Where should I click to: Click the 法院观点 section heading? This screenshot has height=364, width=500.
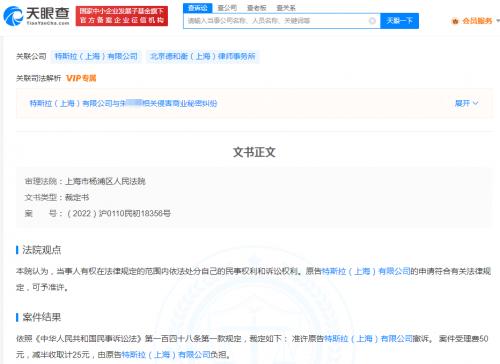tap(42, 250)
